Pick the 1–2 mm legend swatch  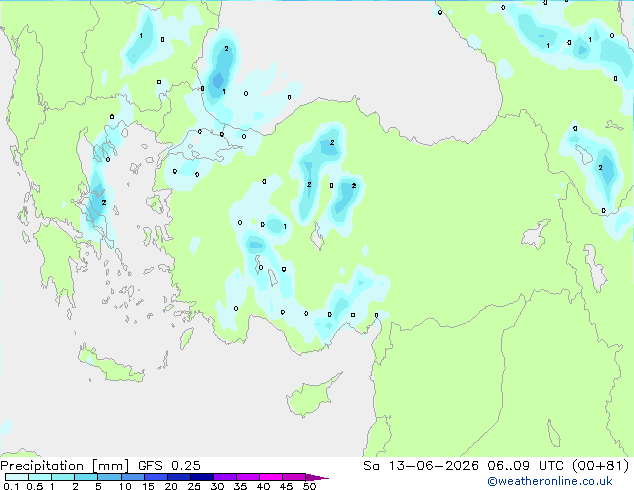point(63,477)
